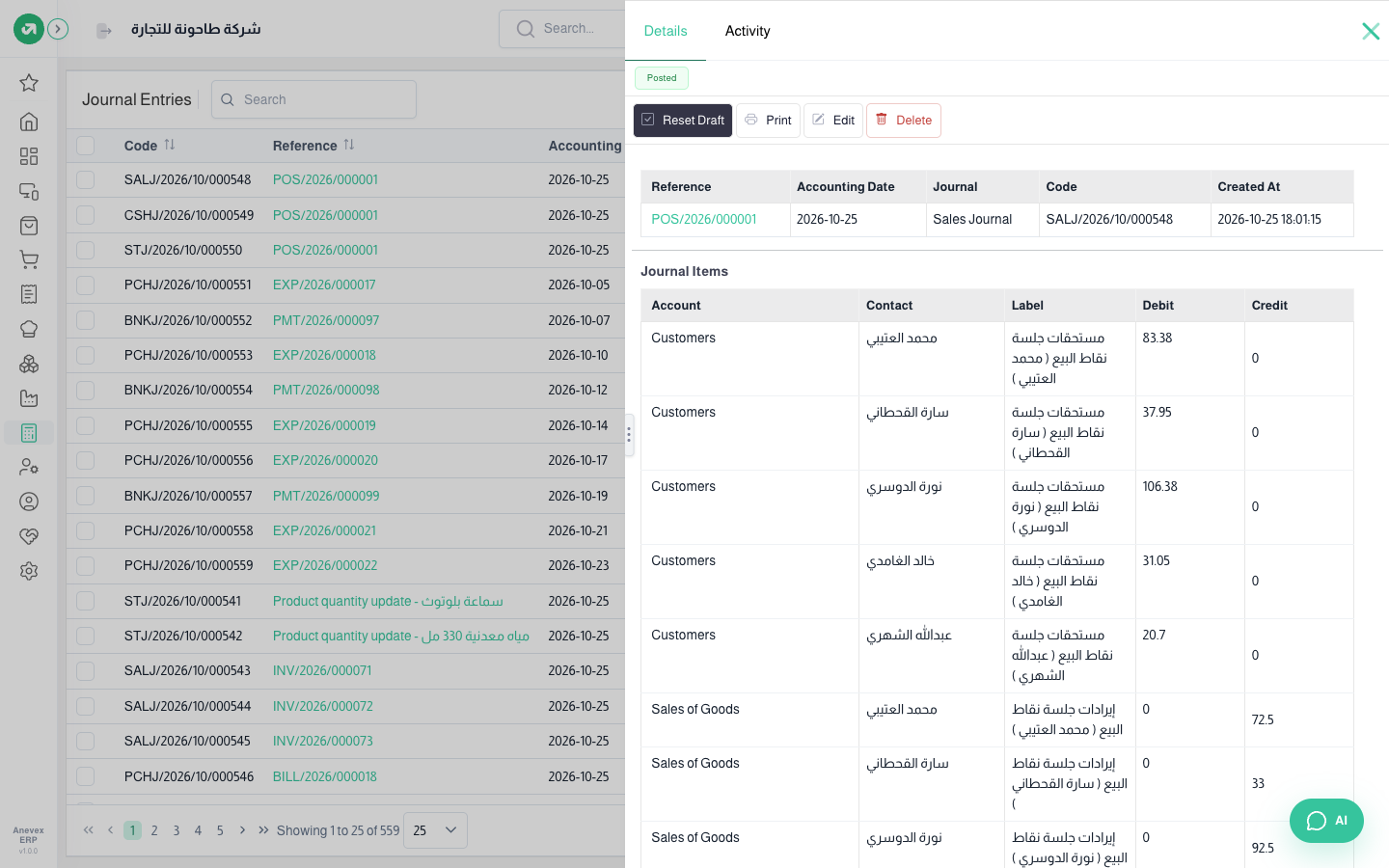
Task: Close the details panel with the X
Action: tap(1371, 31)
